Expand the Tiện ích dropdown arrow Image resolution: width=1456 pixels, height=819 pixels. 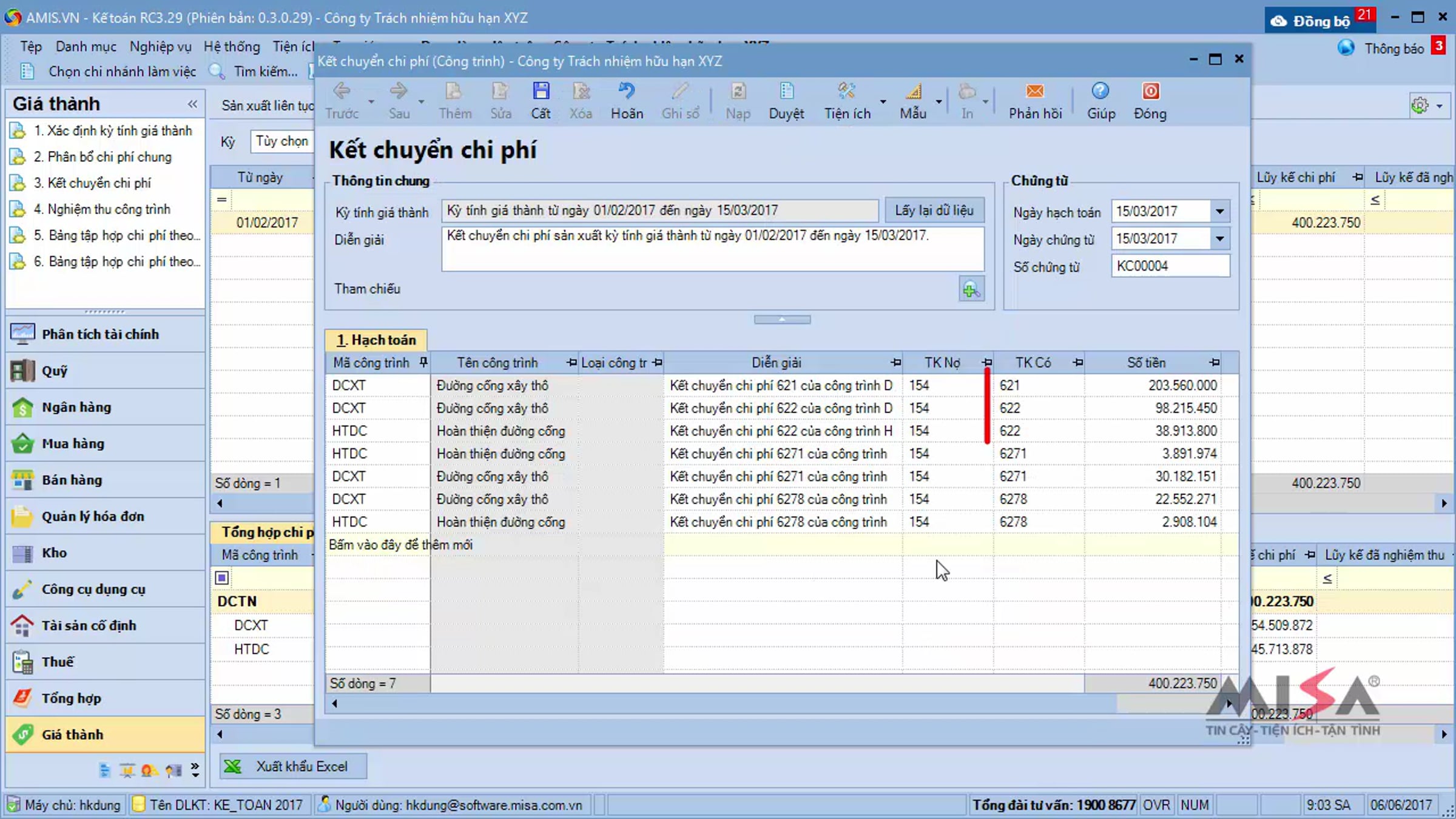(883, 101)
